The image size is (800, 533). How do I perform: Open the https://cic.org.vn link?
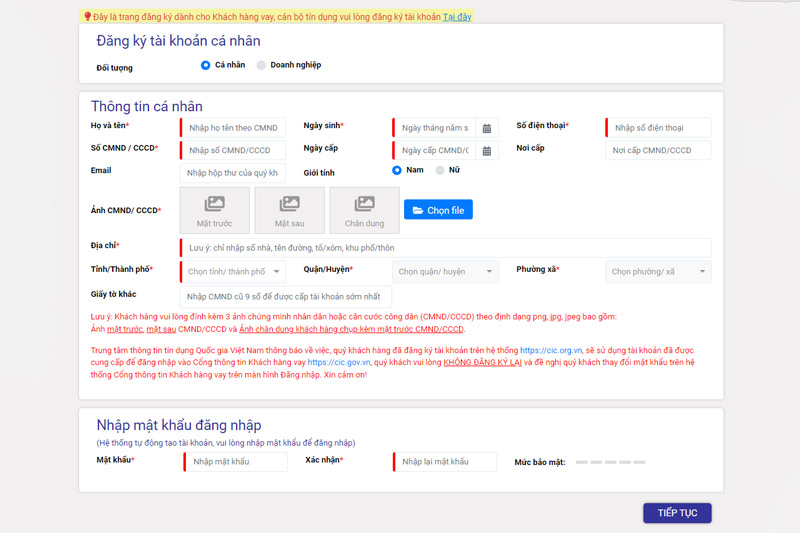point(551,350)
